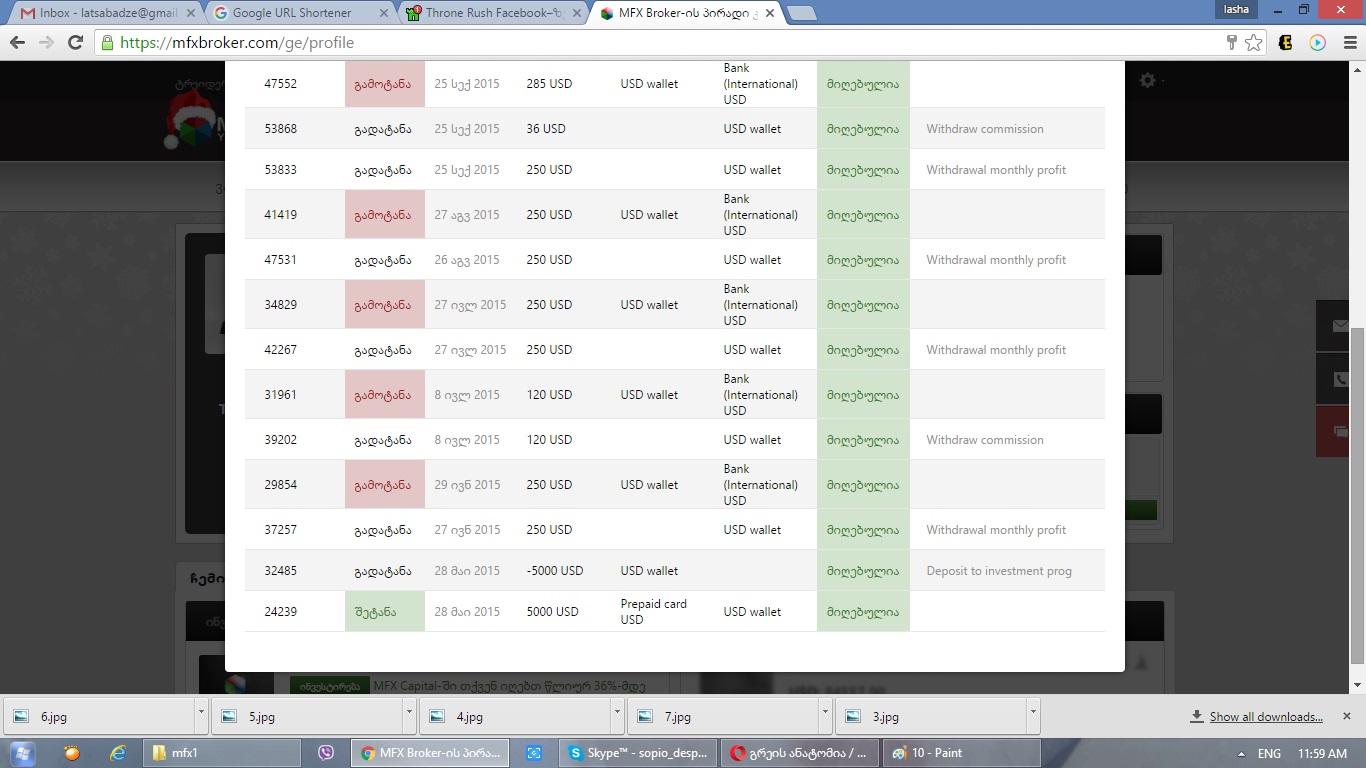Reload the MFX Broker page

click(x=75, y=43)
